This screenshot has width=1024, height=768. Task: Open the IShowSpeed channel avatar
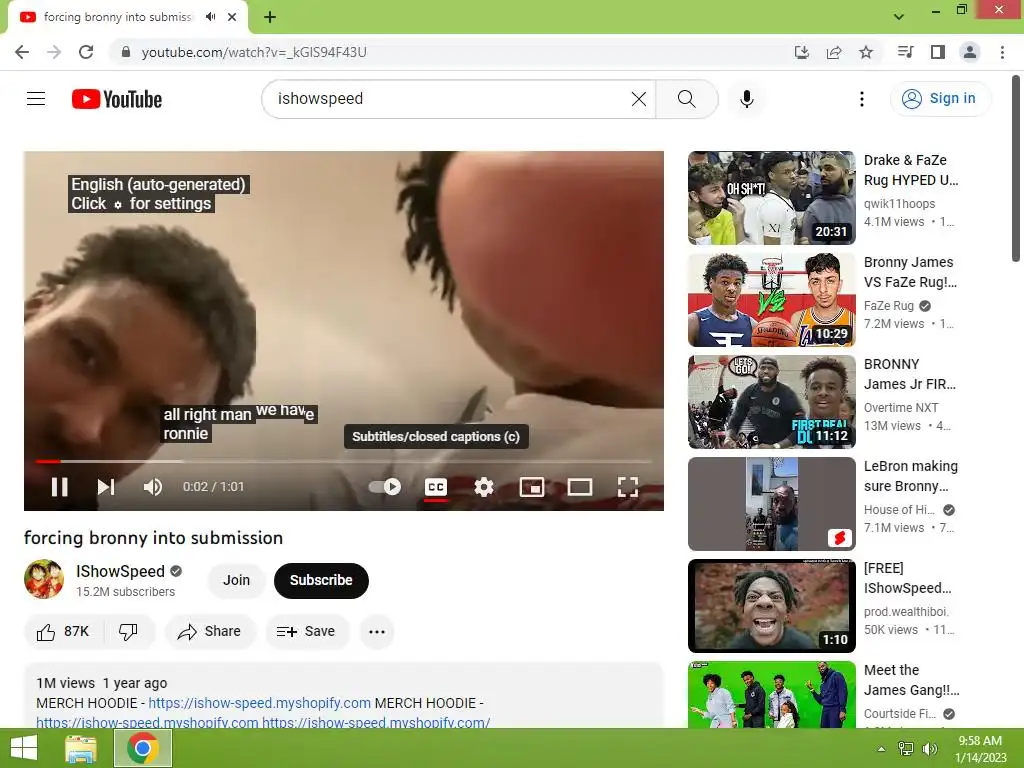coord(44,579)
